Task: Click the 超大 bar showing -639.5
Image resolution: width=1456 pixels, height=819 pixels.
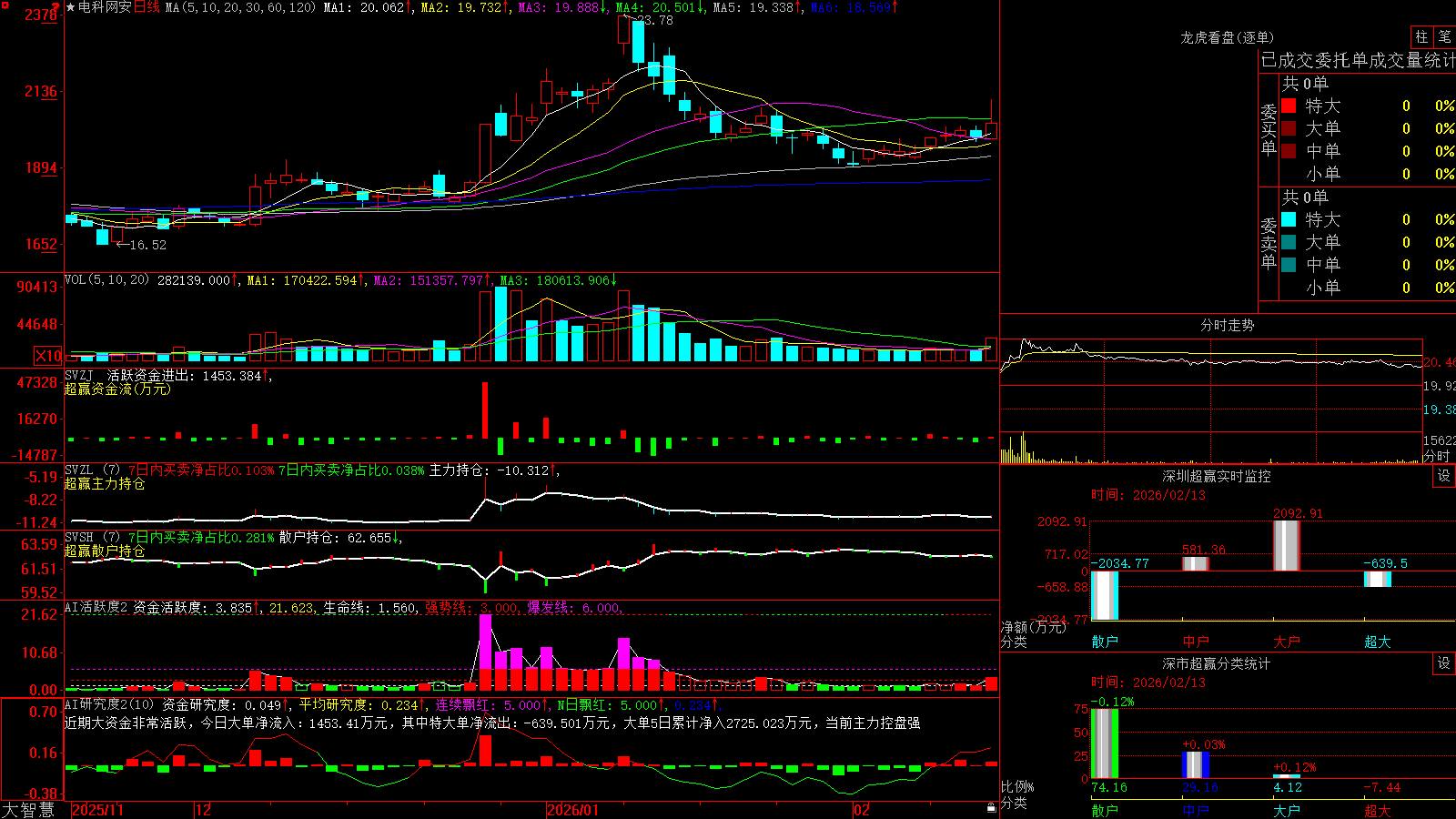Action: (1378, 579)
